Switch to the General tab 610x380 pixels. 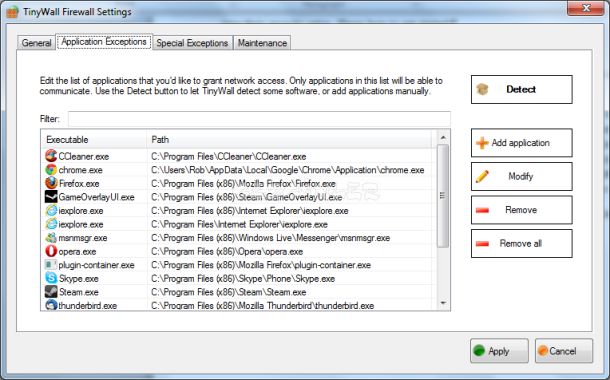coord(37,43)
